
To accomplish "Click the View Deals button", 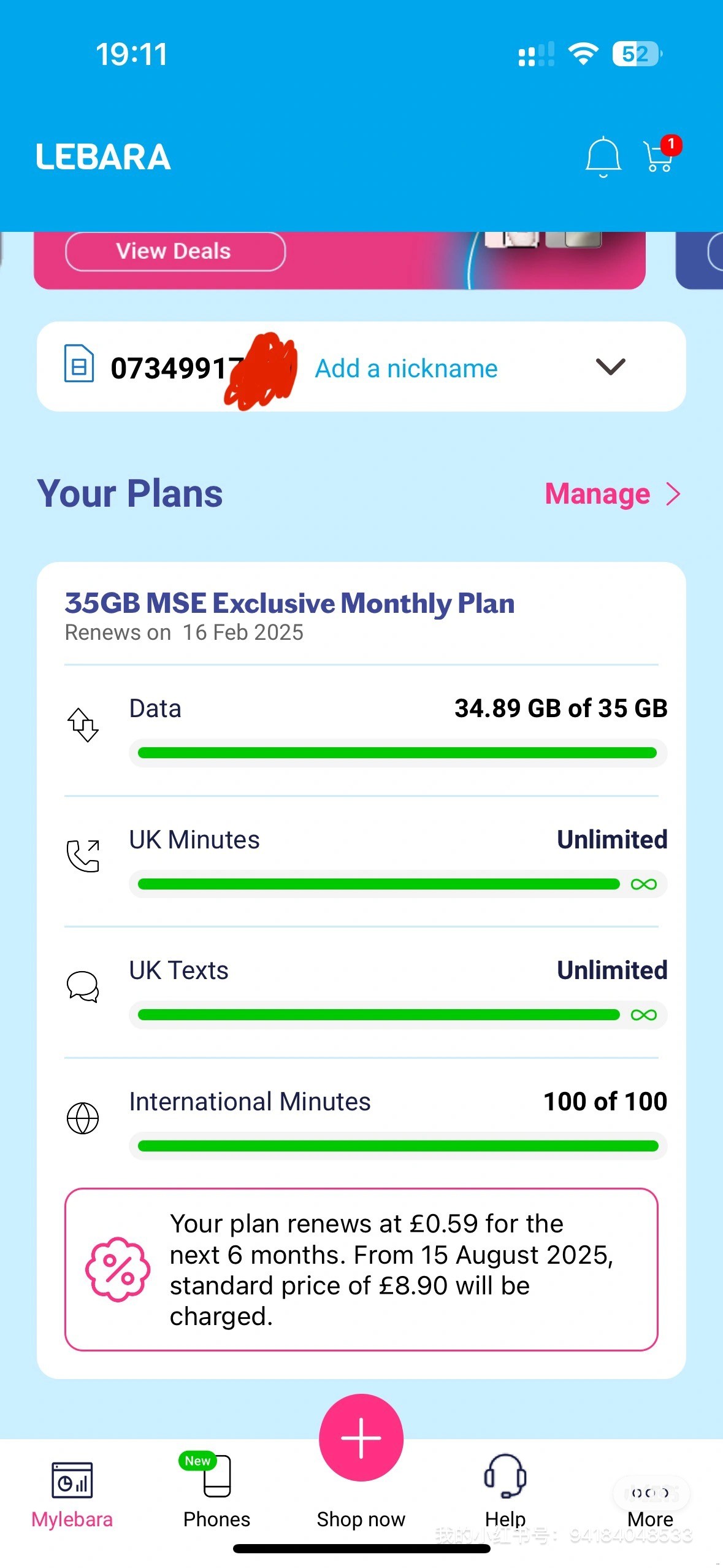I will point(174,251).
